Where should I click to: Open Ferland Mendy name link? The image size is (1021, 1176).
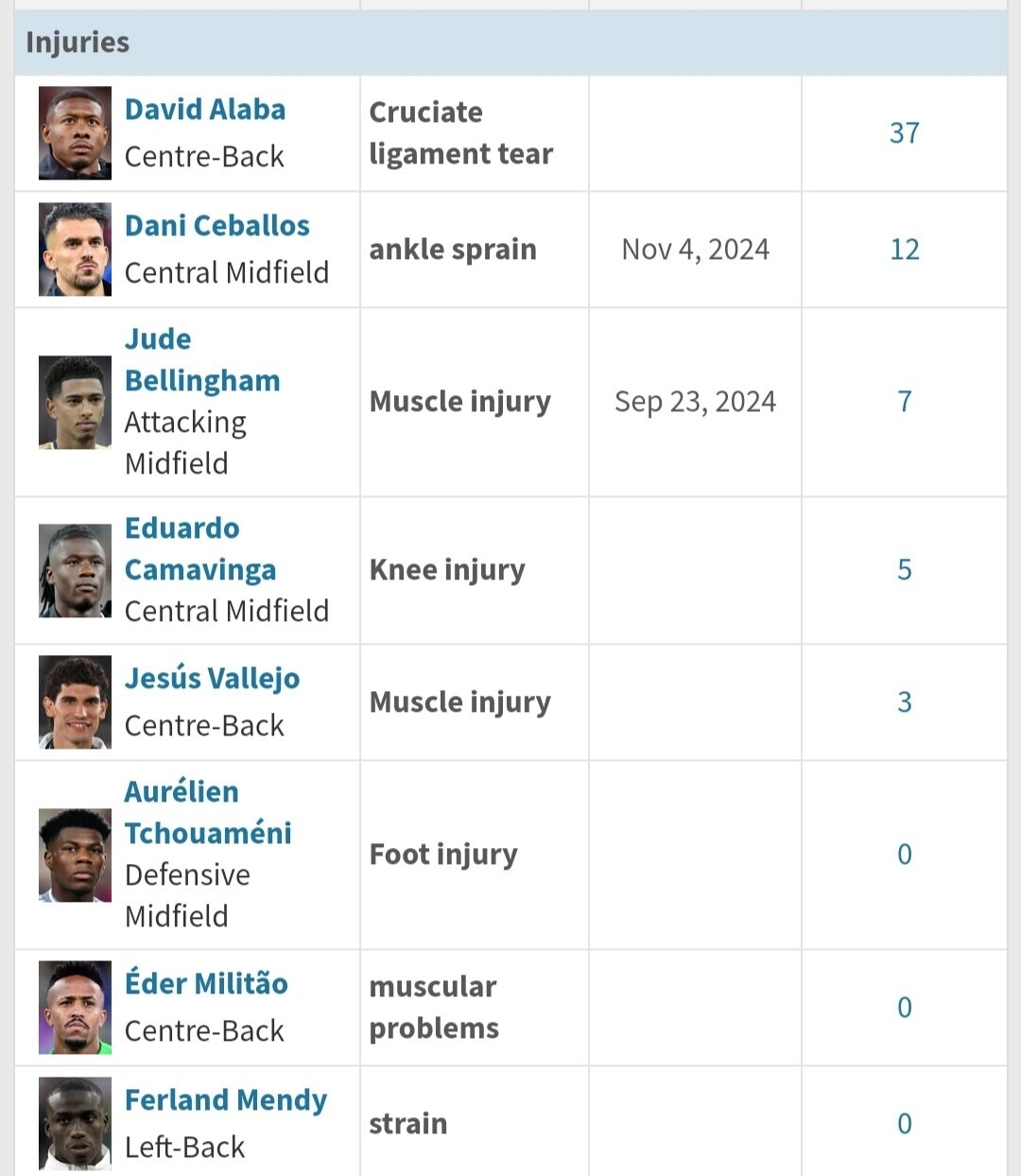(226, 1100)
